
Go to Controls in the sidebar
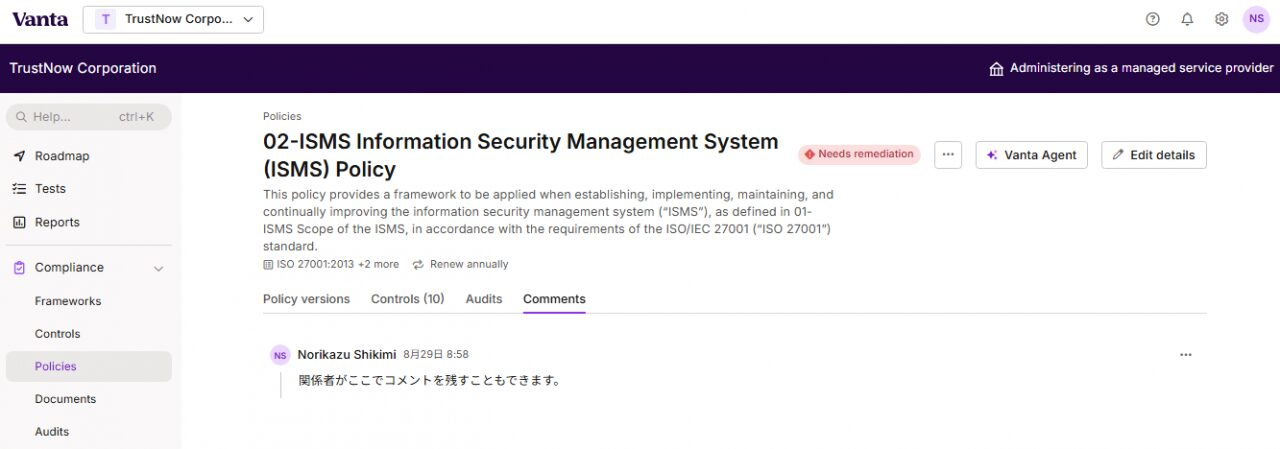[57, 334]
